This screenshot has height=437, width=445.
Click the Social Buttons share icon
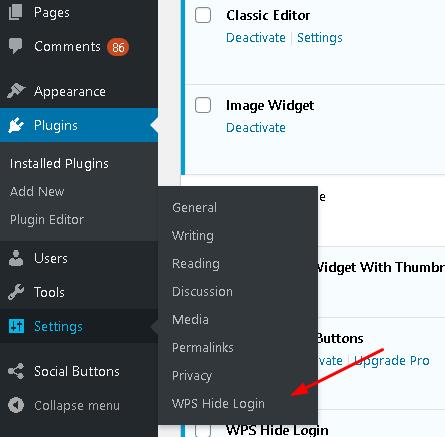pos(16,371)
